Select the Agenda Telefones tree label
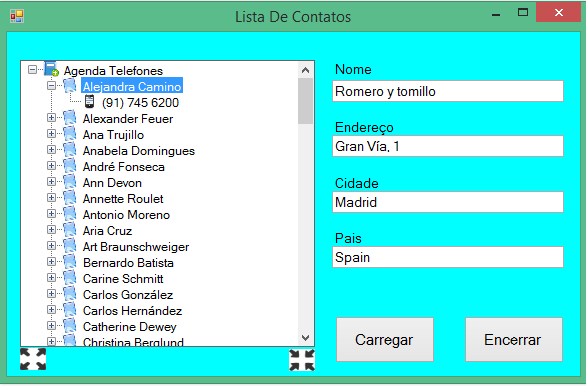Screen dimensions: 586x386 pyautogui.click(x=113, y=71)
